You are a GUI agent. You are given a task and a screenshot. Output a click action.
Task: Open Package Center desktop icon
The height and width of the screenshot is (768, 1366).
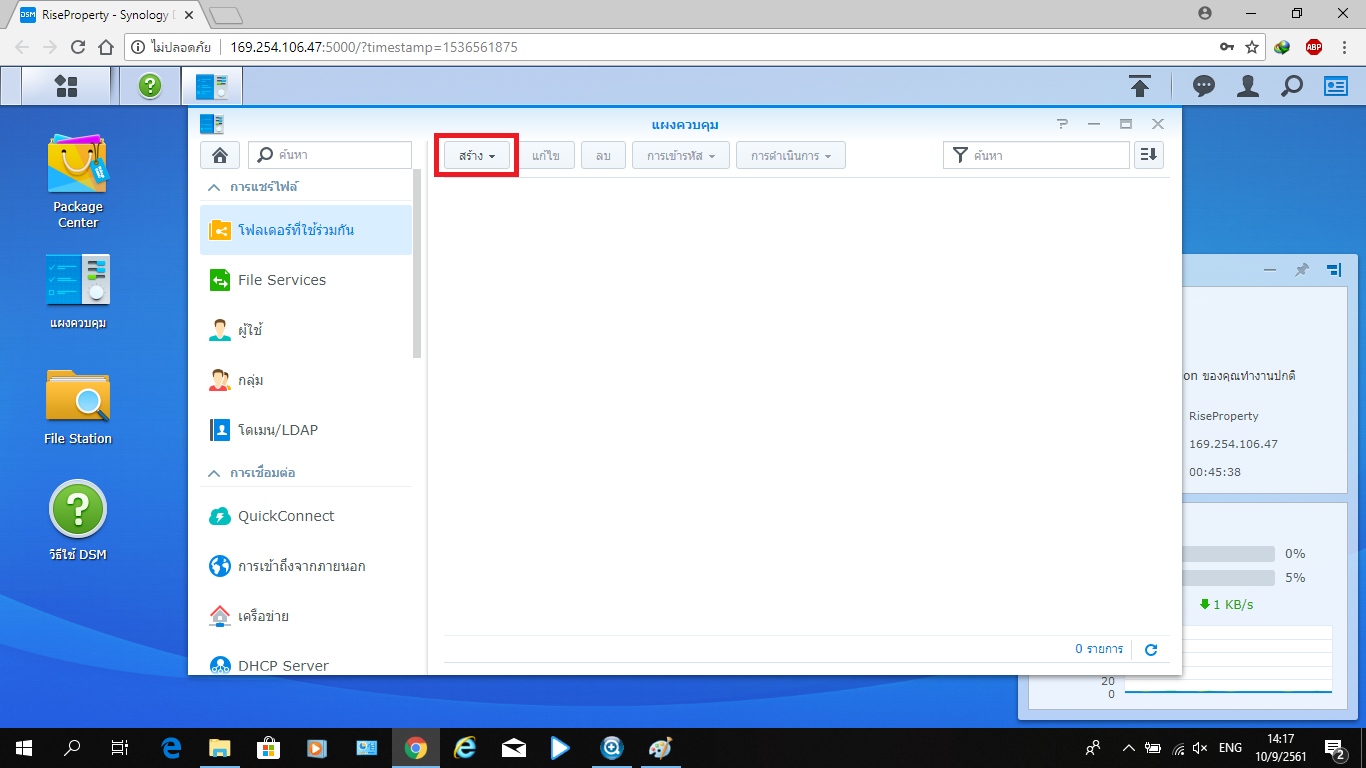(x=77, y=181)
